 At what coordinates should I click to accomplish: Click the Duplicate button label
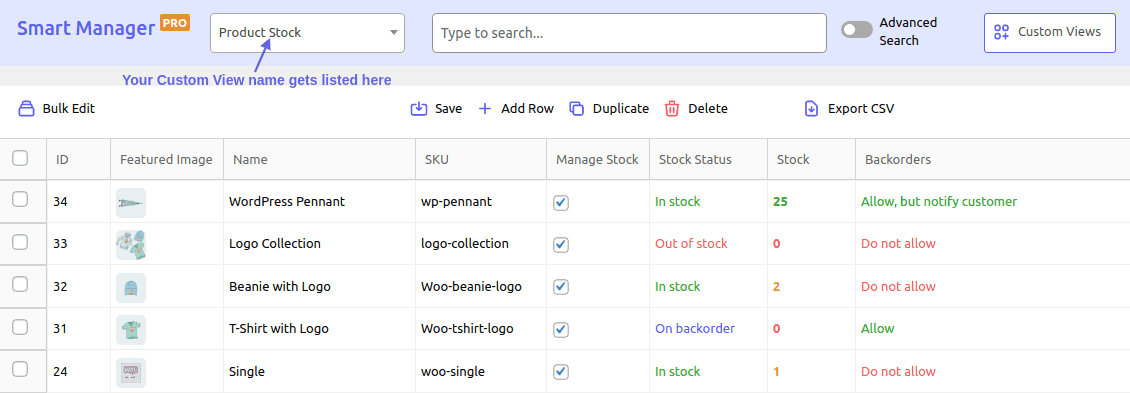coord(621,109)
